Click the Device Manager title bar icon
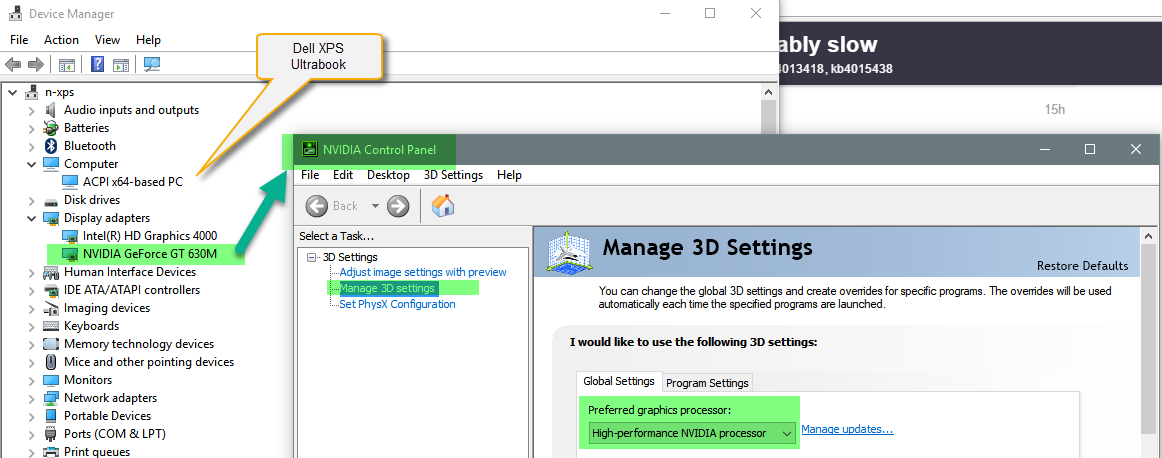 click(x=14, y=13)
